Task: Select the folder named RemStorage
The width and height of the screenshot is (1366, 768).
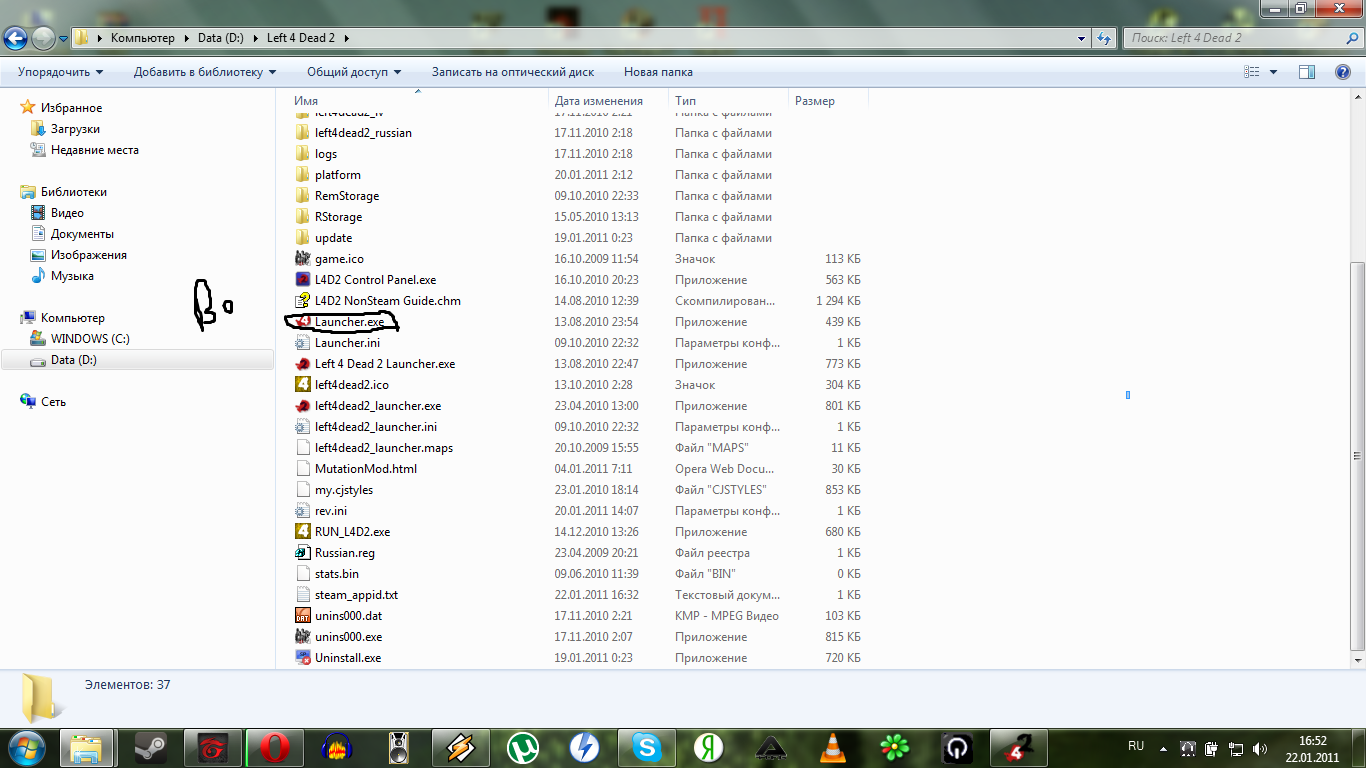Action: click(347, 196)
